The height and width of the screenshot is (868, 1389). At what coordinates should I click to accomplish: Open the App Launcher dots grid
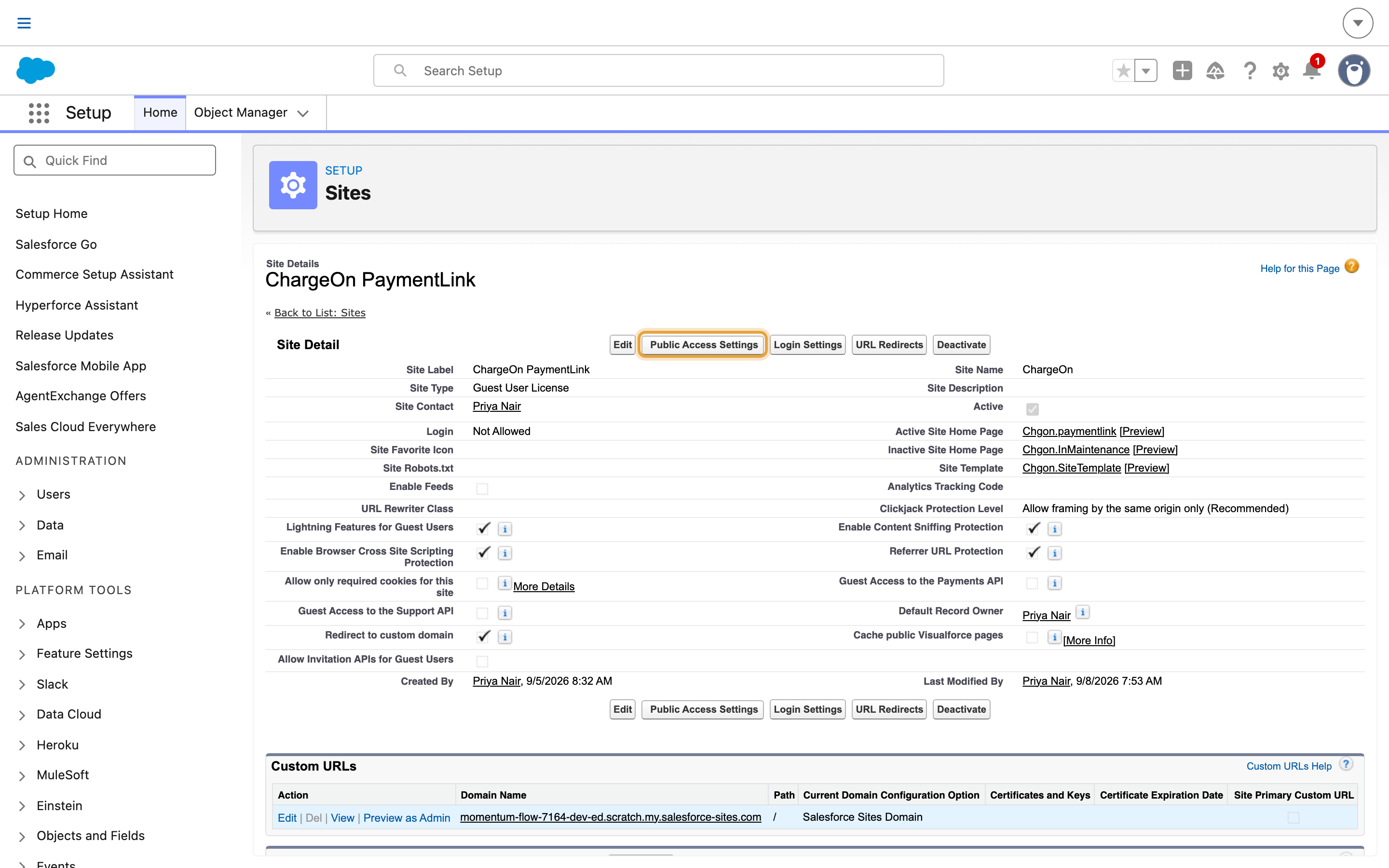coord(39,112)
